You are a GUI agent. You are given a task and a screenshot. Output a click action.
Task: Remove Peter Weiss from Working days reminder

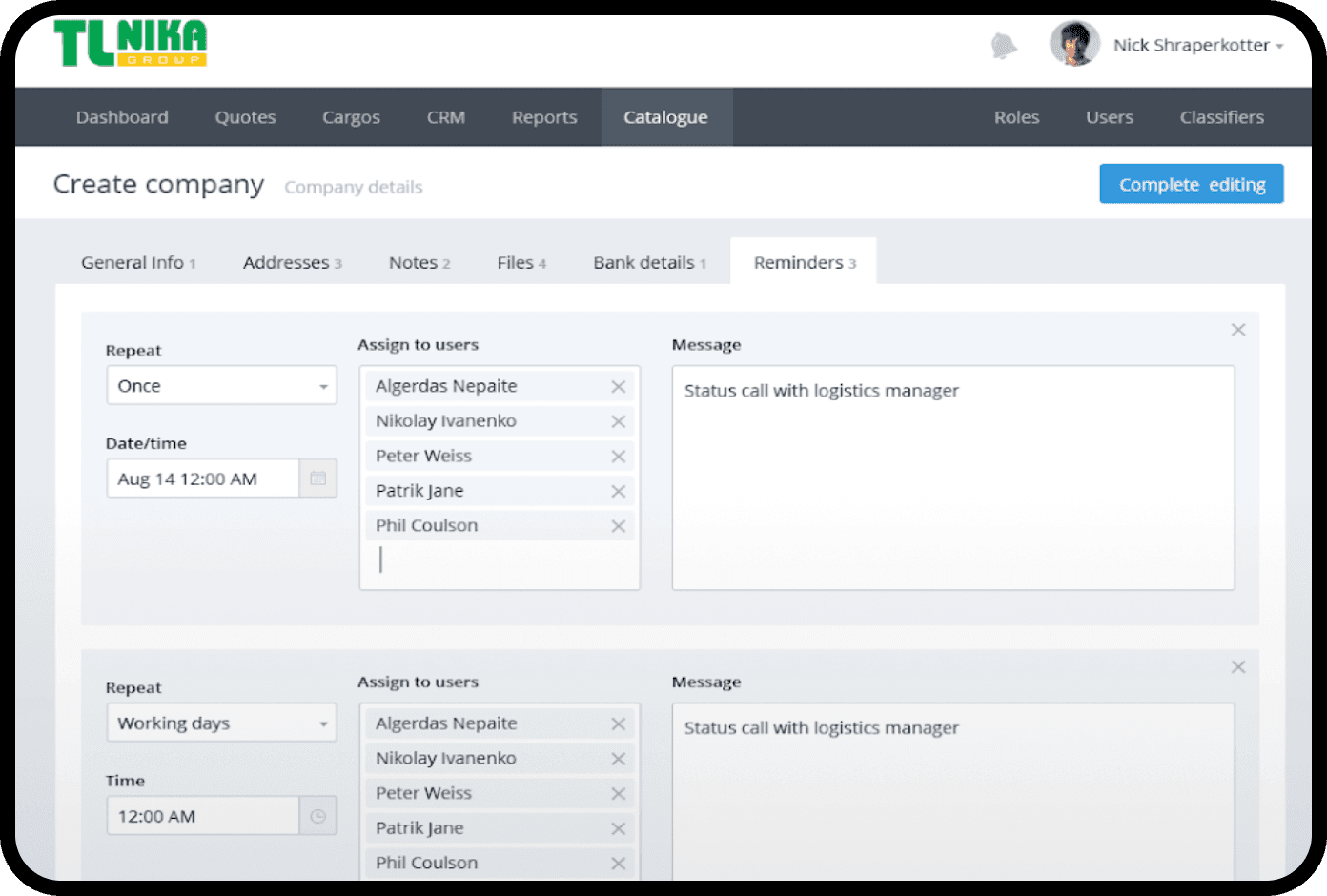click(618, 793)
